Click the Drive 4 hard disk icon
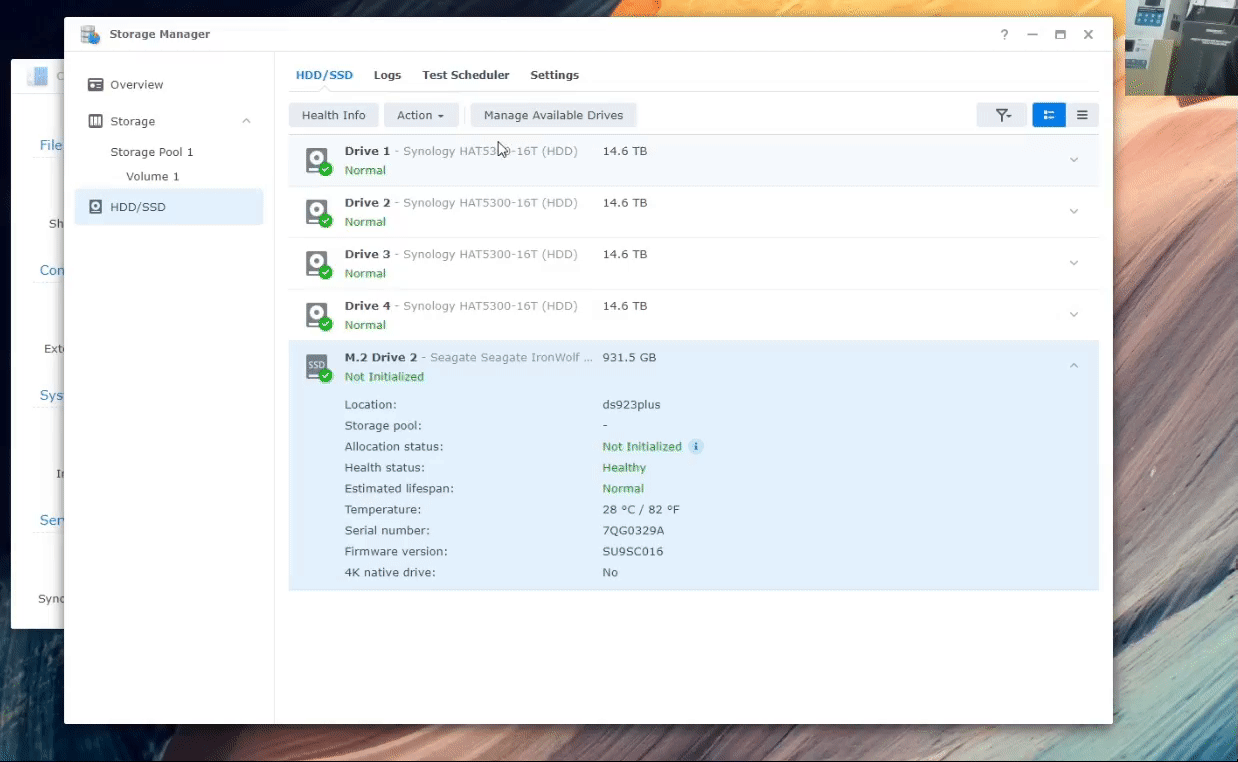Viewport: 1238px width, 762px height. 318,316
